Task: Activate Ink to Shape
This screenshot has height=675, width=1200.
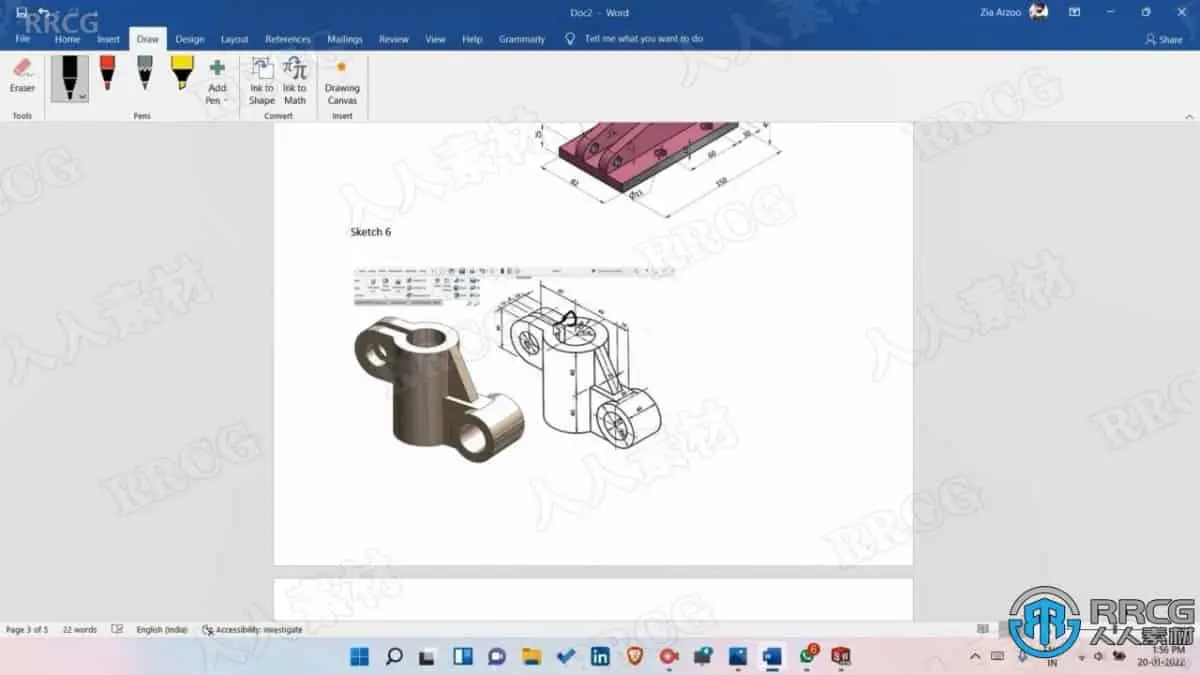Action: click(262, 81)
